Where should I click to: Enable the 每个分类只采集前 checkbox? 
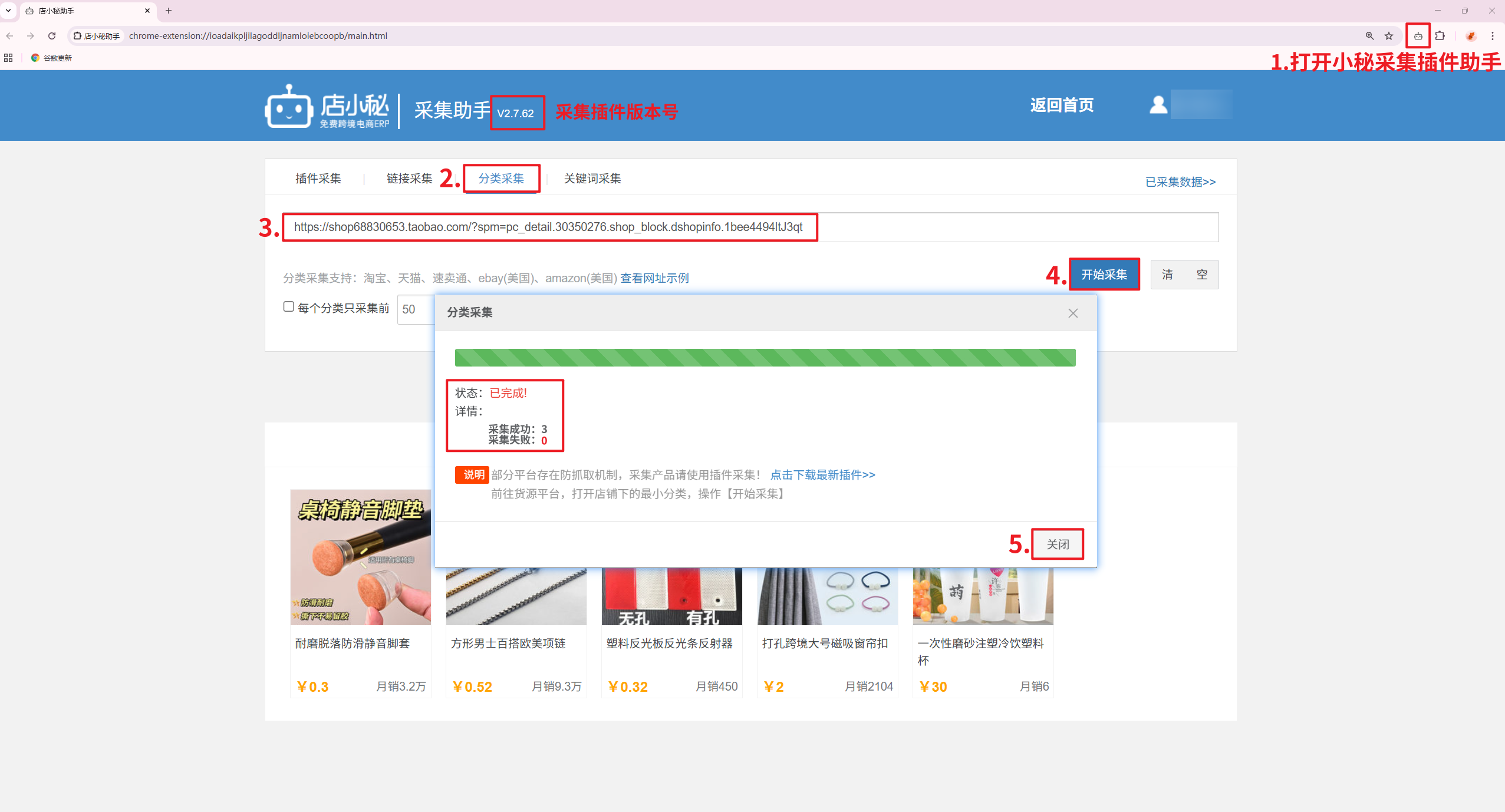(288, 306)
